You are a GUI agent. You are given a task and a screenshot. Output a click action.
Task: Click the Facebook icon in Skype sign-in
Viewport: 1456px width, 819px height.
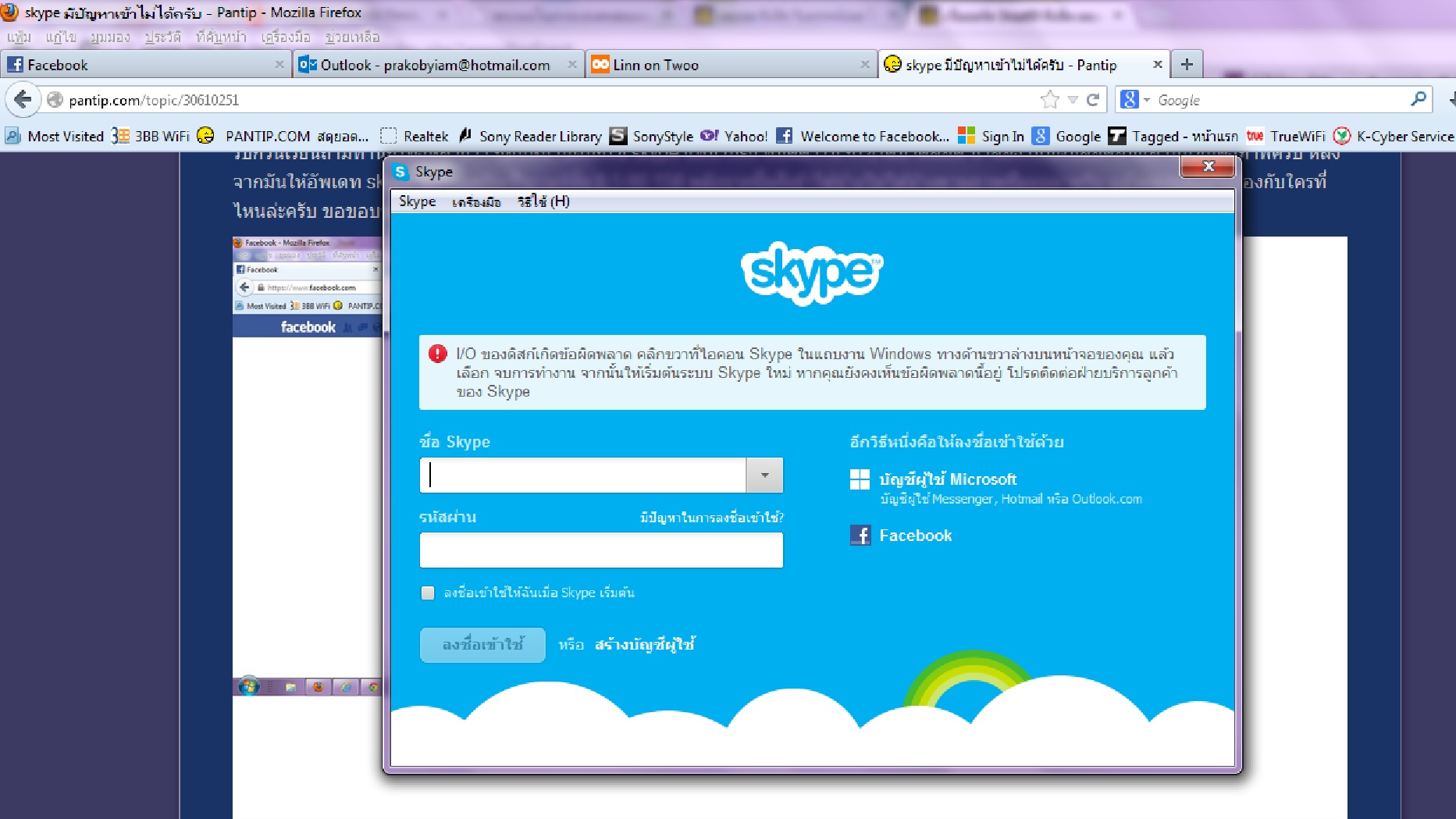pyautogui.click(x=860, y=536)
